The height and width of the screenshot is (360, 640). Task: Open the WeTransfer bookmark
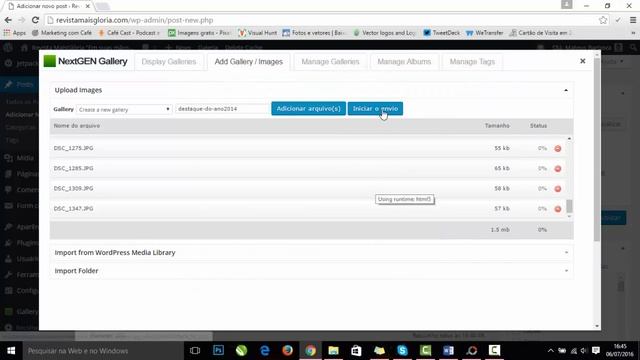point(484,33)
